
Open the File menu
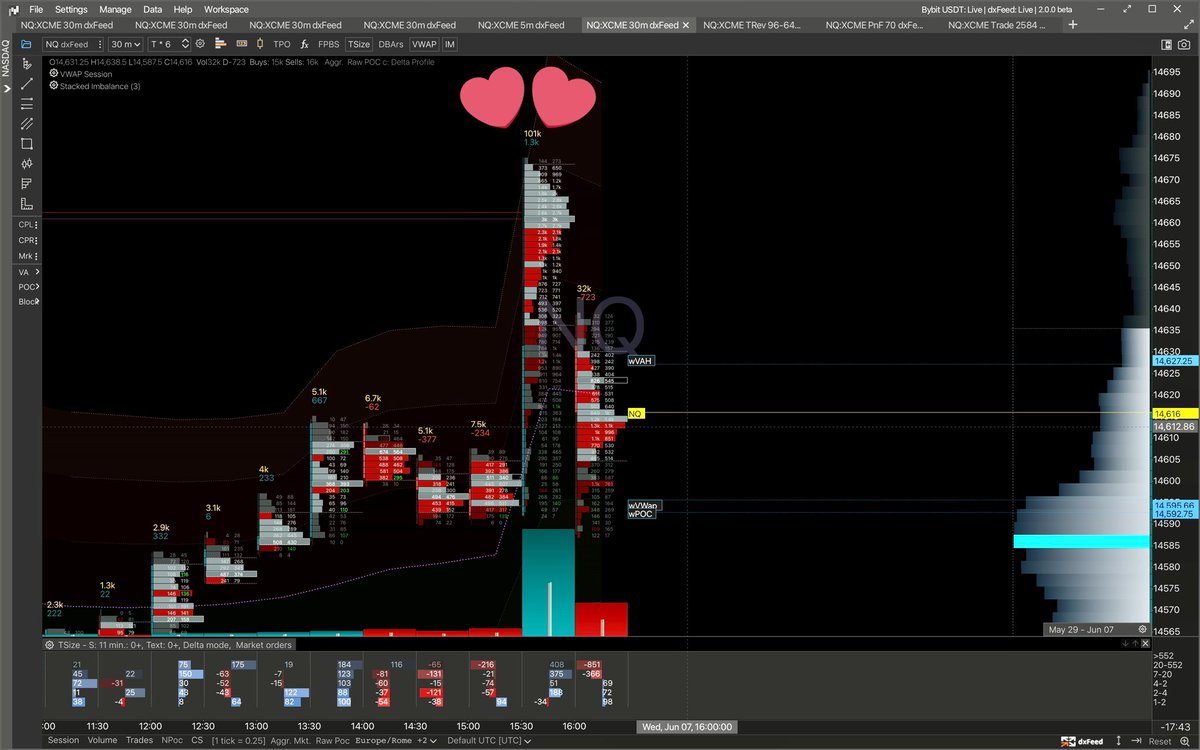coord(36,9)
